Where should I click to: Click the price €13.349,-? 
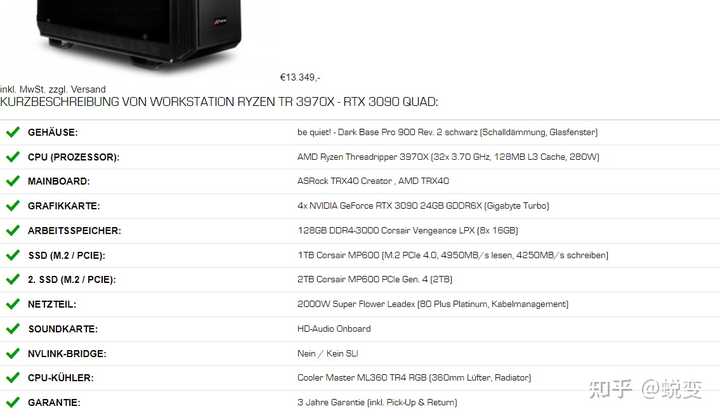pyautogui.click(x=300, y=77)
